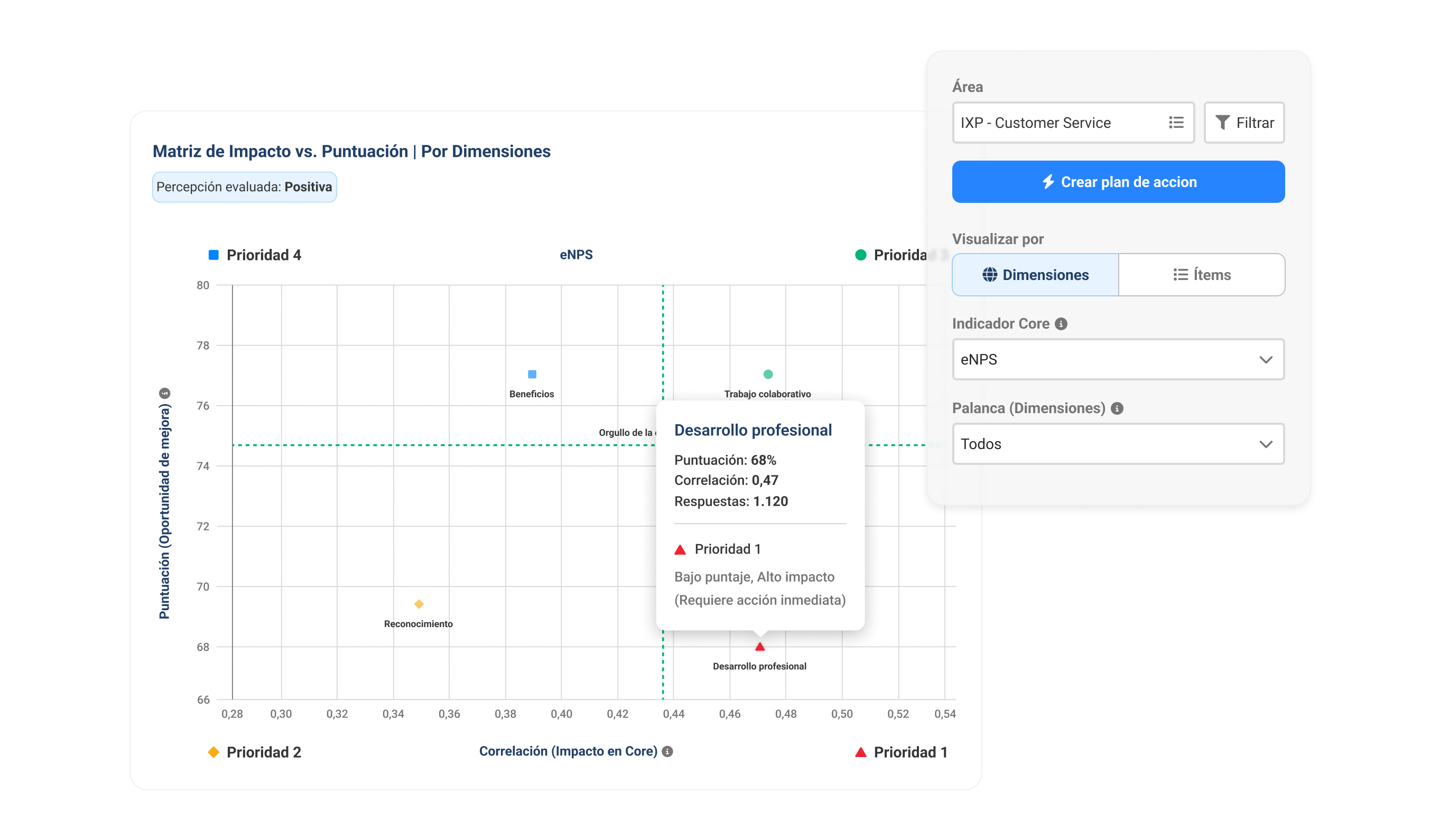Click Crear plan de accion button

coord(1118,182)
